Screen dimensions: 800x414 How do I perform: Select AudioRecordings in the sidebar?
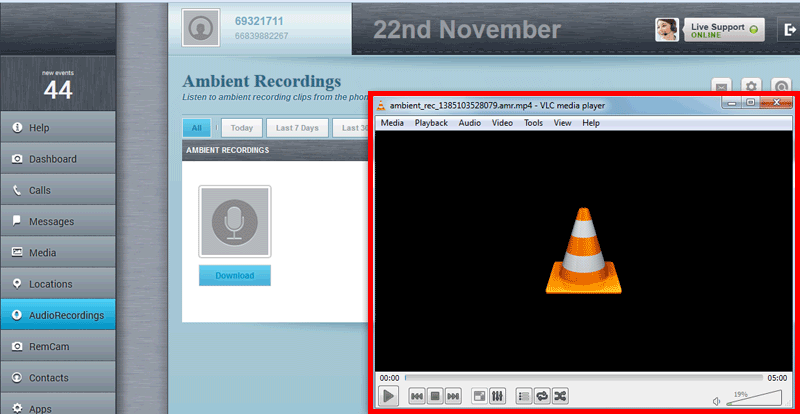point(58,315)
